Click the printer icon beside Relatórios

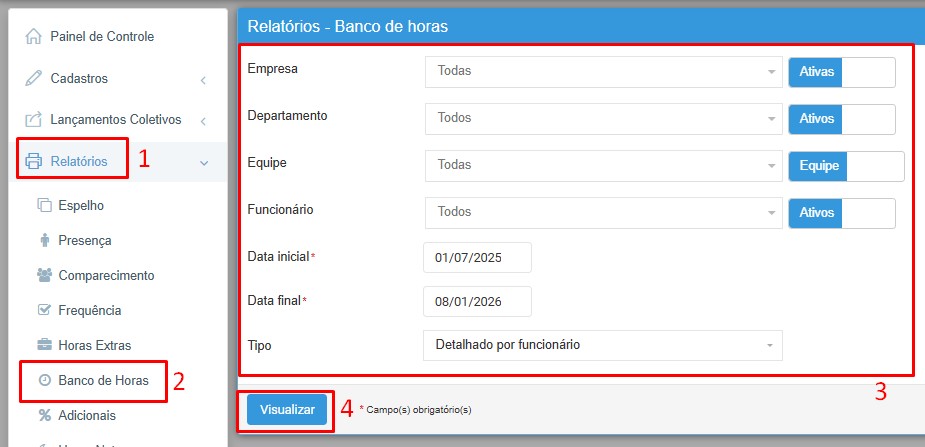(x=34, y=161)
